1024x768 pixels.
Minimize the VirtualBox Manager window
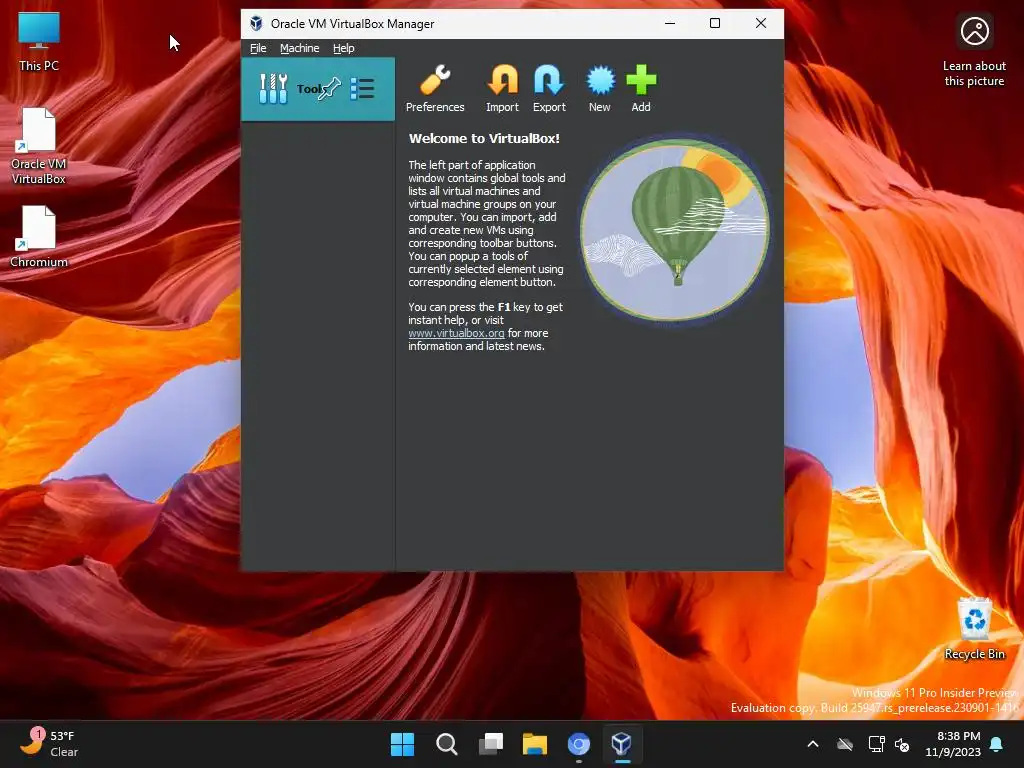point(669,24)
